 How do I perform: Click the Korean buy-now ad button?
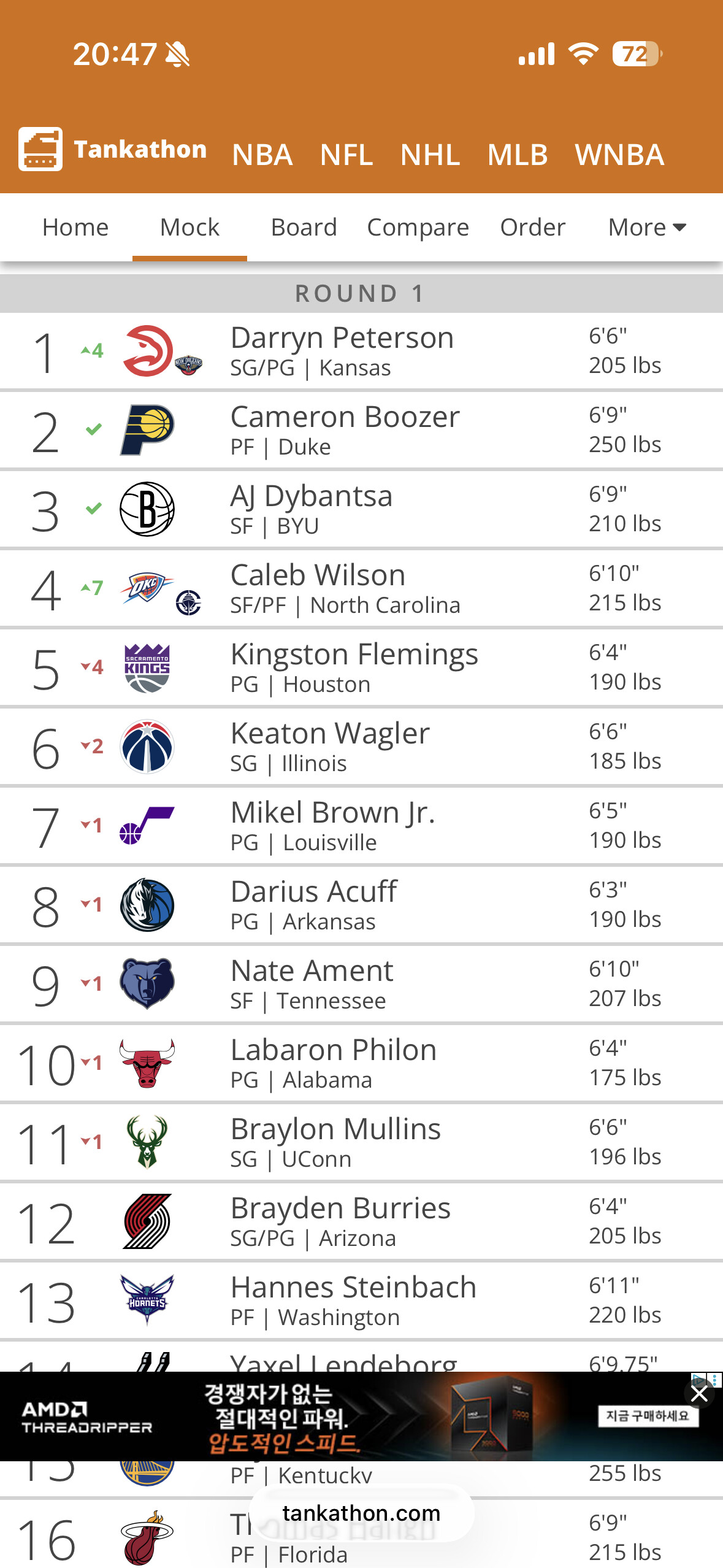tap(648, 1416)
